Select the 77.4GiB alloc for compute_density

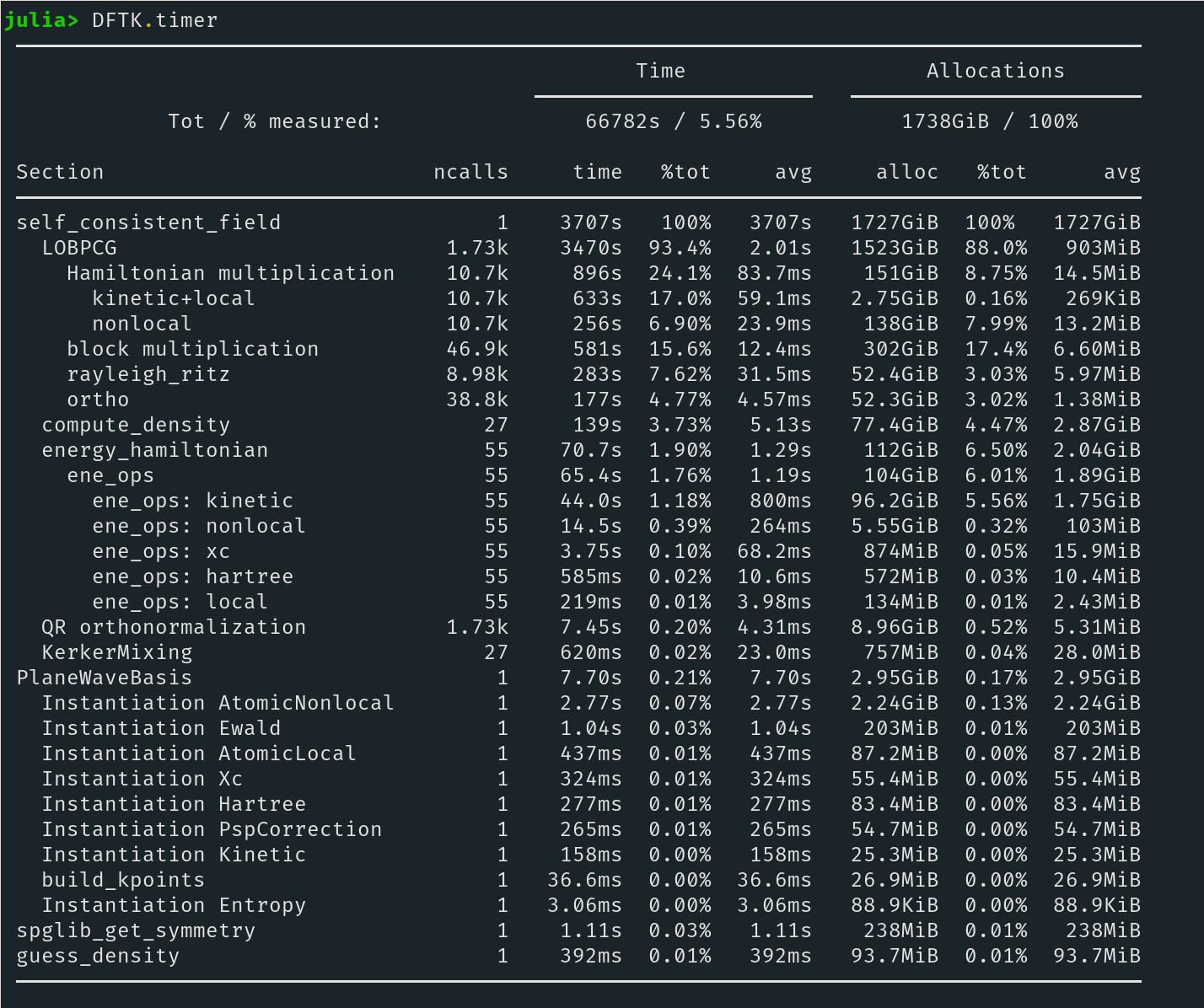[x=895, y=425]
